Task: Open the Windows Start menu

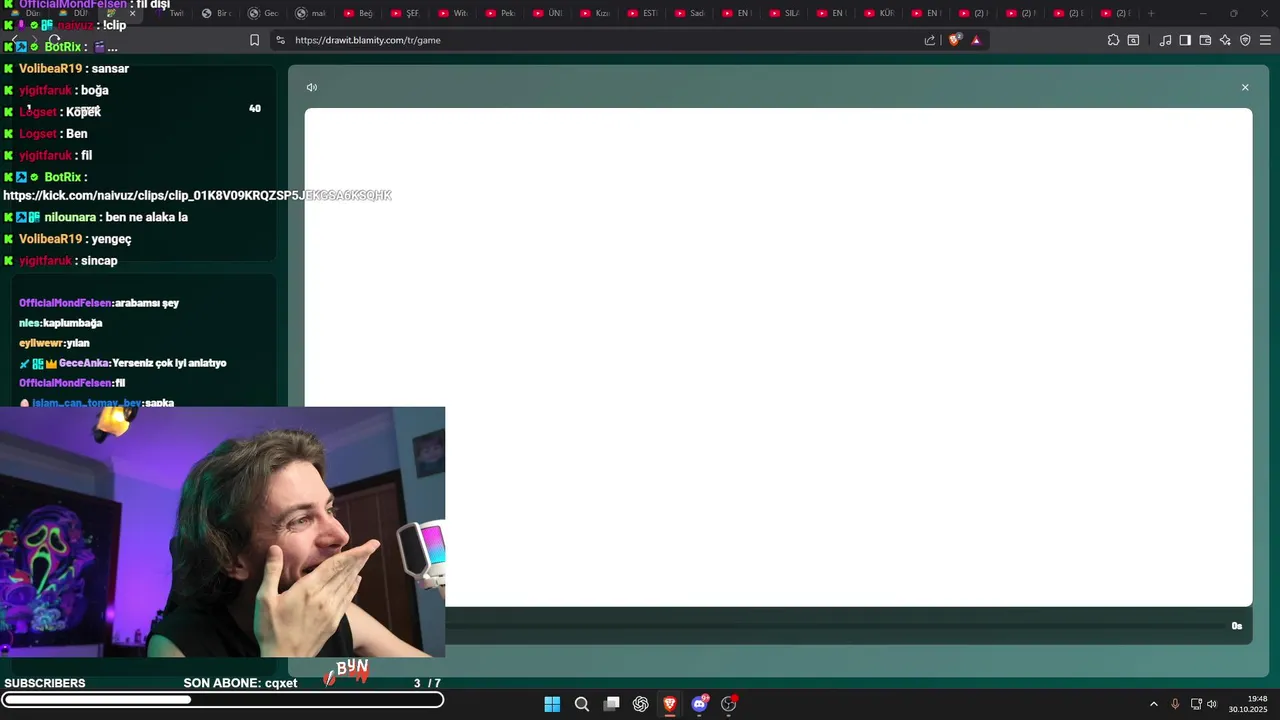Action: tap(552, 704)
